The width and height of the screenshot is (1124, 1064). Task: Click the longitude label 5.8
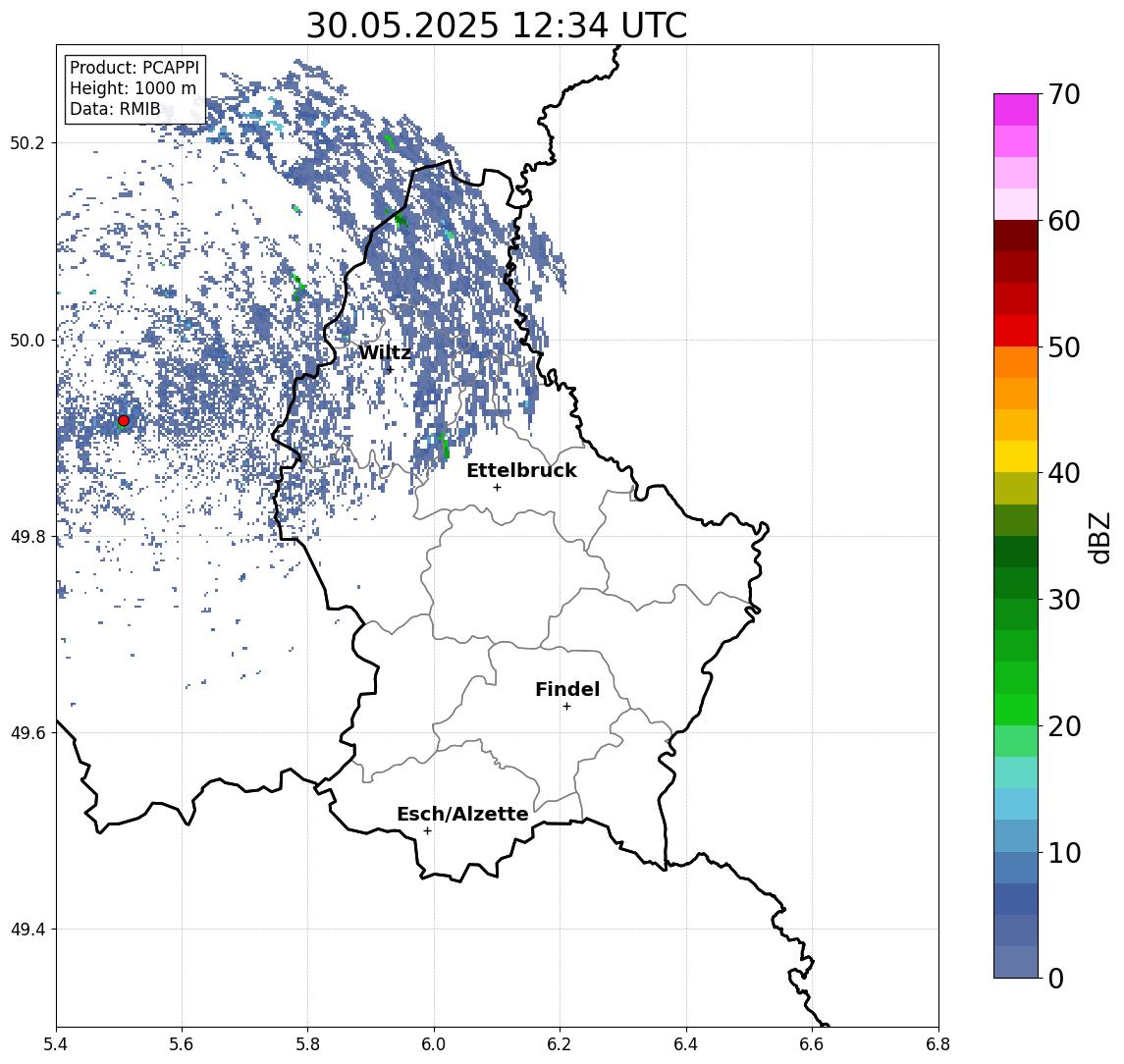tap(307, 1044)
